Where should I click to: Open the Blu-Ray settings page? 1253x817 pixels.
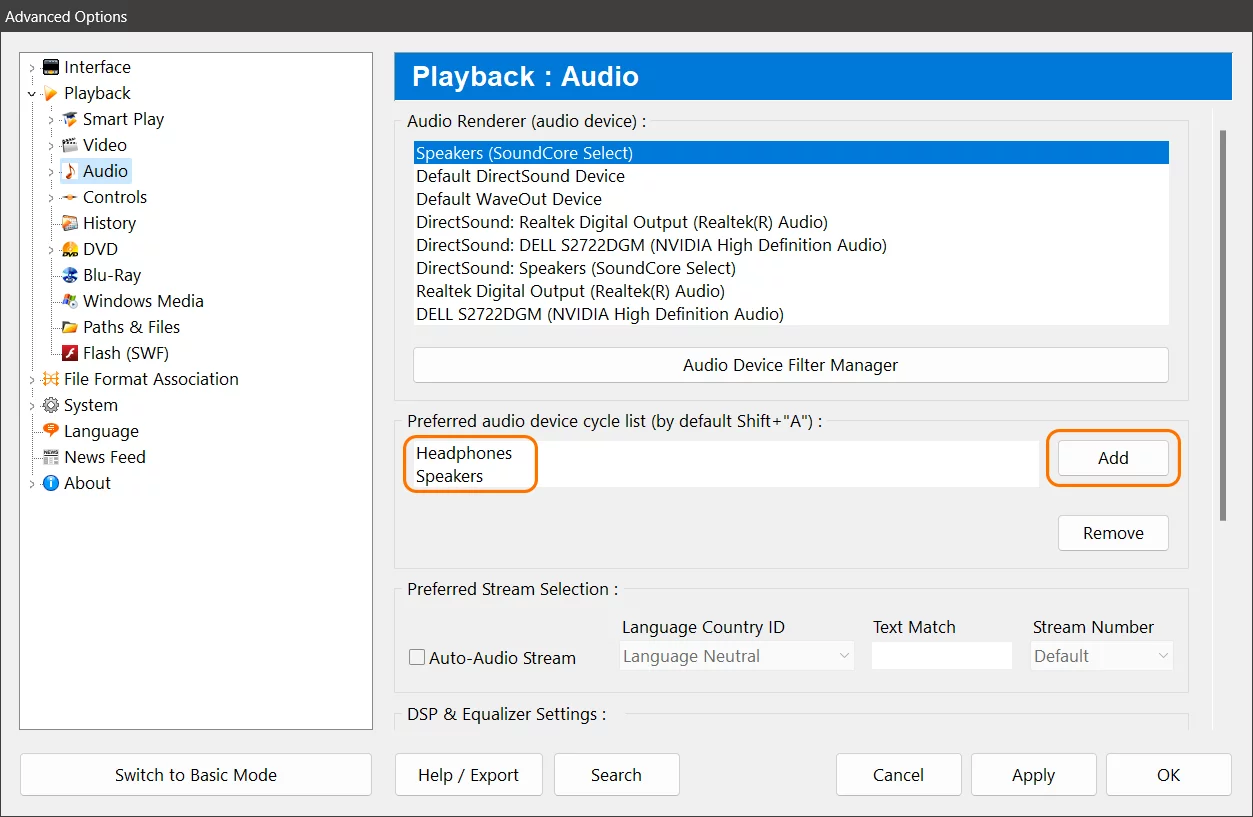(x=112, y=275)
